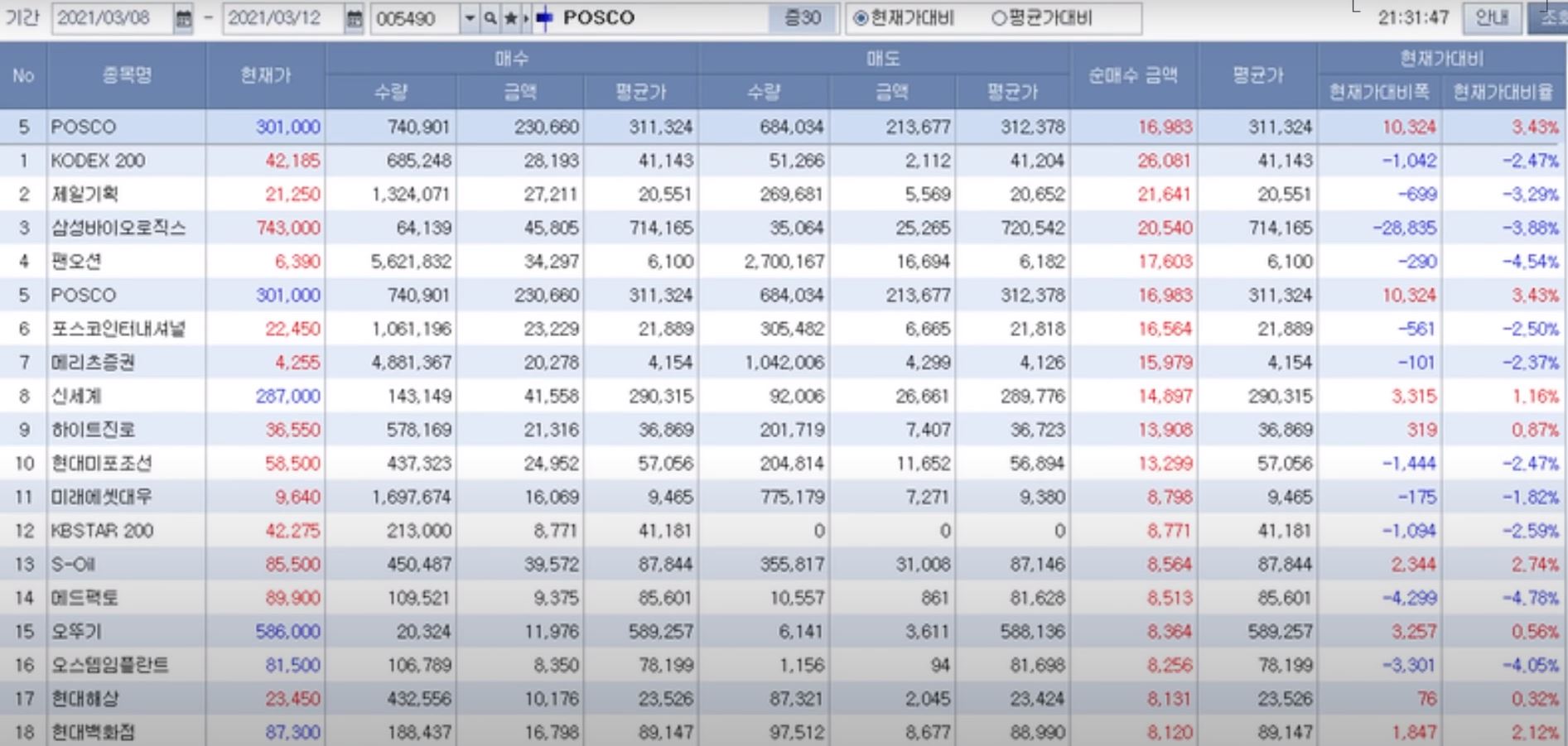Click the 2,700,167 sell quantity cell
The width and height of the screenshot is (1568, 746).
784,262
